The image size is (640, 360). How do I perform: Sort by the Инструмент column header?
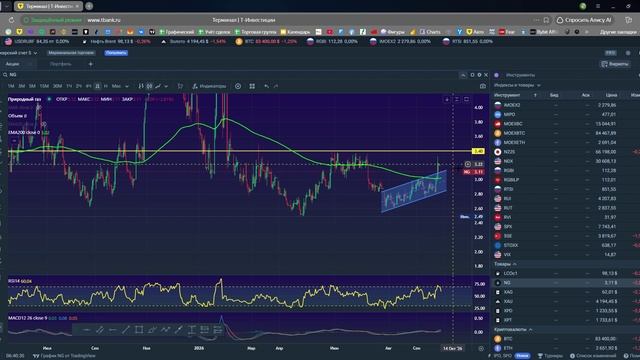coord(507,95)
